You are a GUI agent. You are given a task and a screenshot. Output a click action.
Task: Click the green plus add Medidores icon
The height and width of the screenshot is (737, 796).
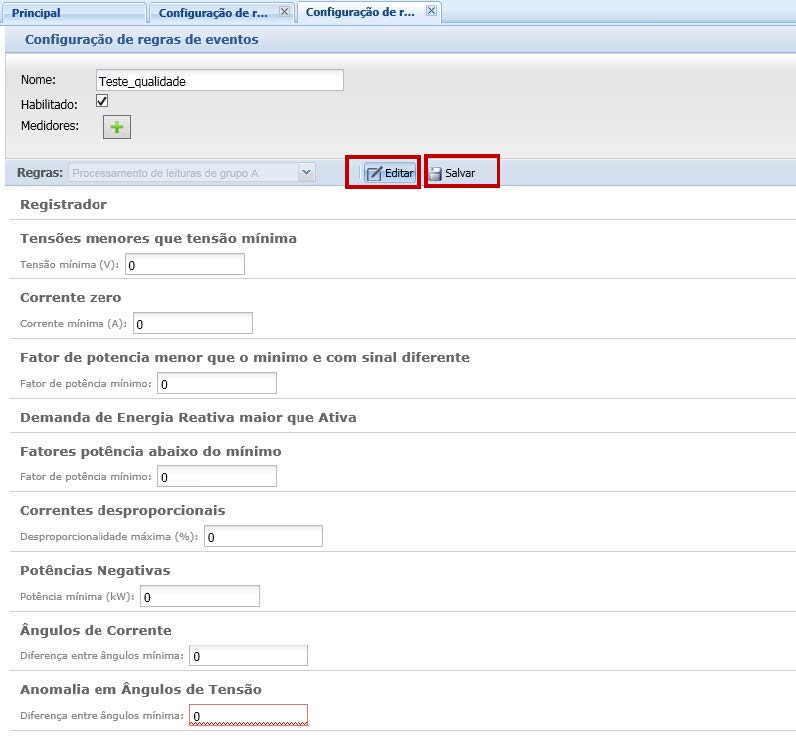tap(117, 128)
